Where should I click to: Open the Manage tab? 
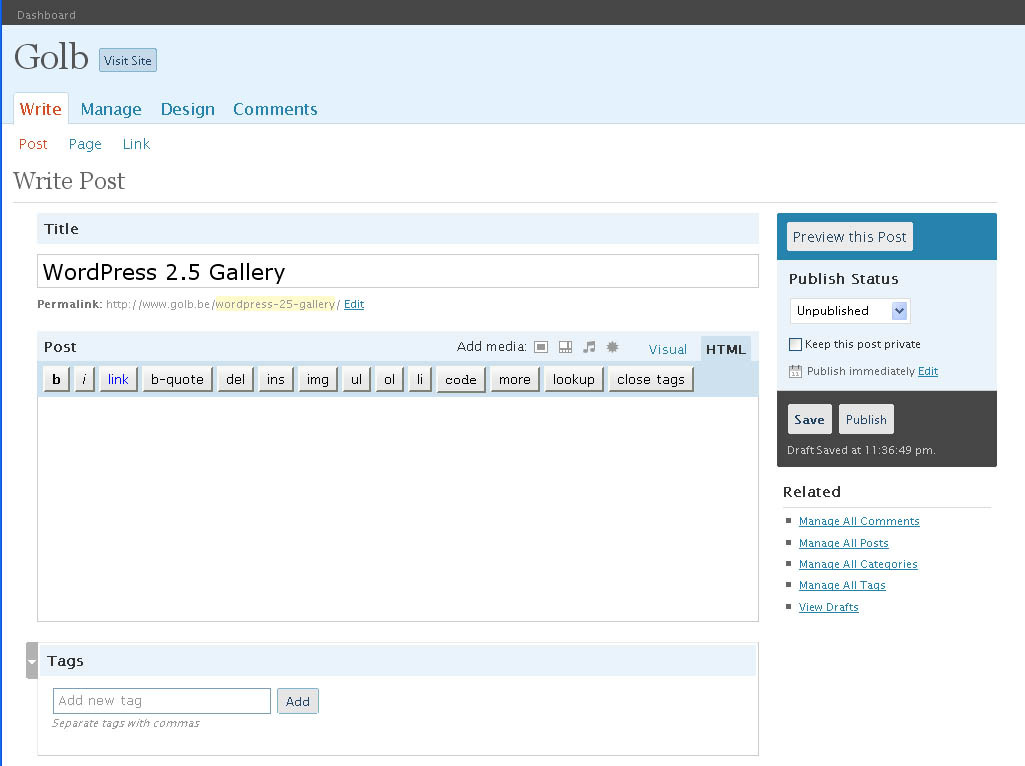point(111,109)
